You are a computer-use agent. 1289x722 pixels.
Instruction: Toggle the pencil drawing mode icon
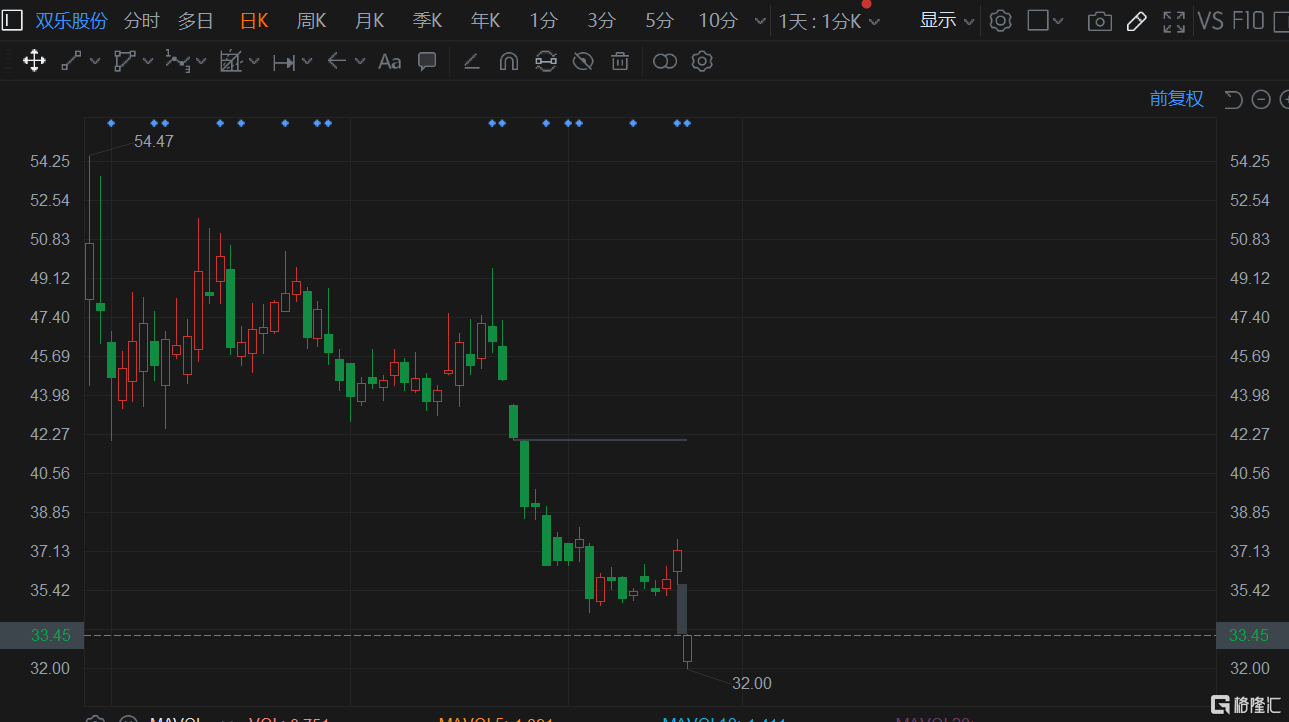(1136, 21)
